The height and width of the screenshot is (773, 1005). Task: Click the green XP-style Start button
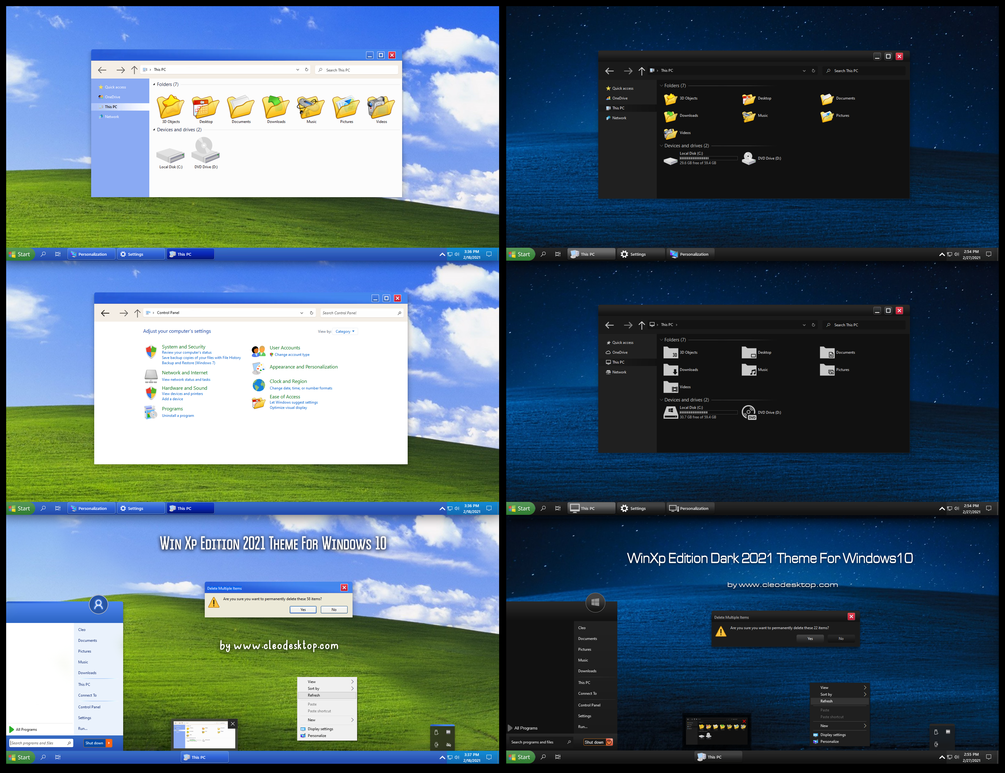20,757
